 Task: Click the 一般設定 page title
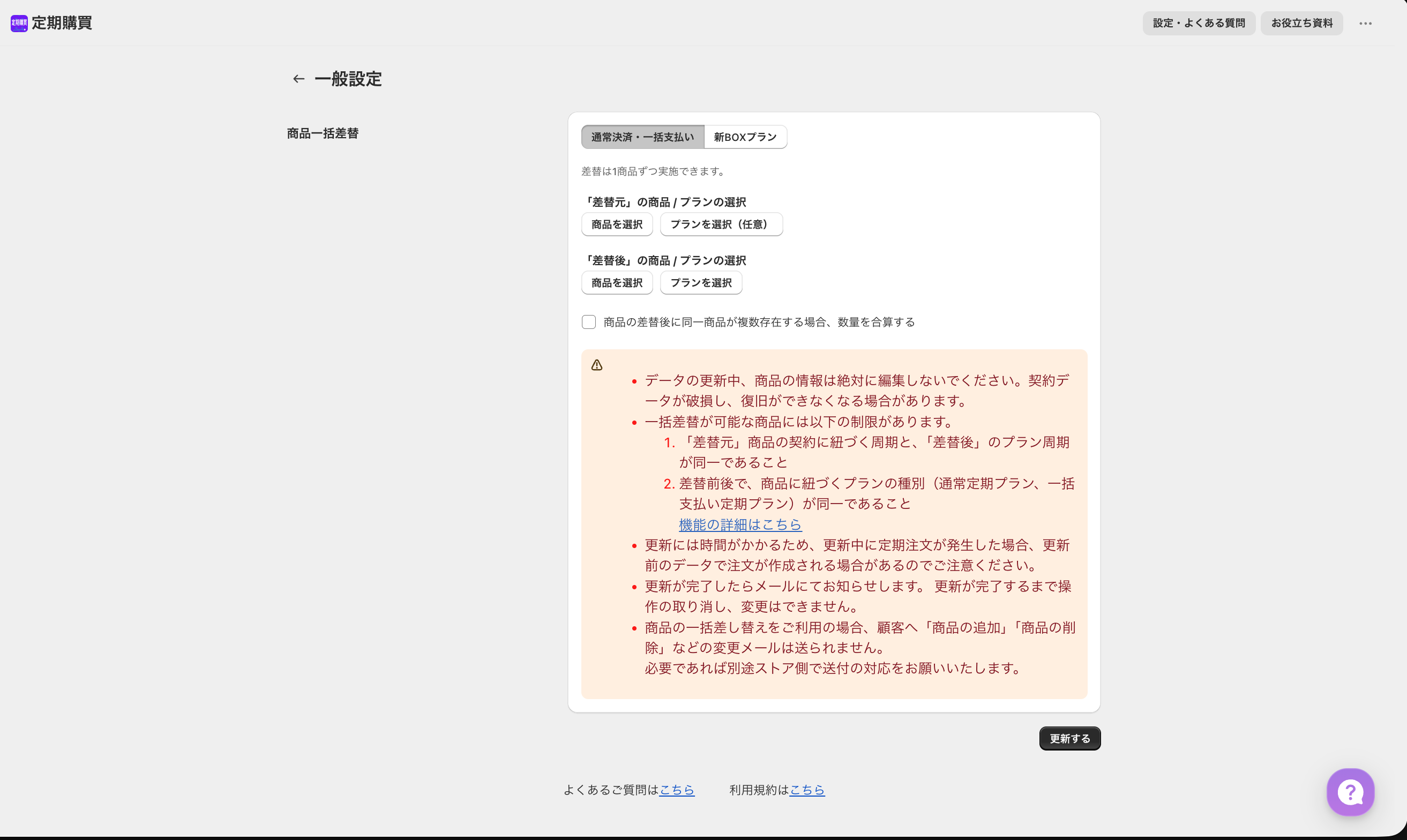[x=348, y=79]
